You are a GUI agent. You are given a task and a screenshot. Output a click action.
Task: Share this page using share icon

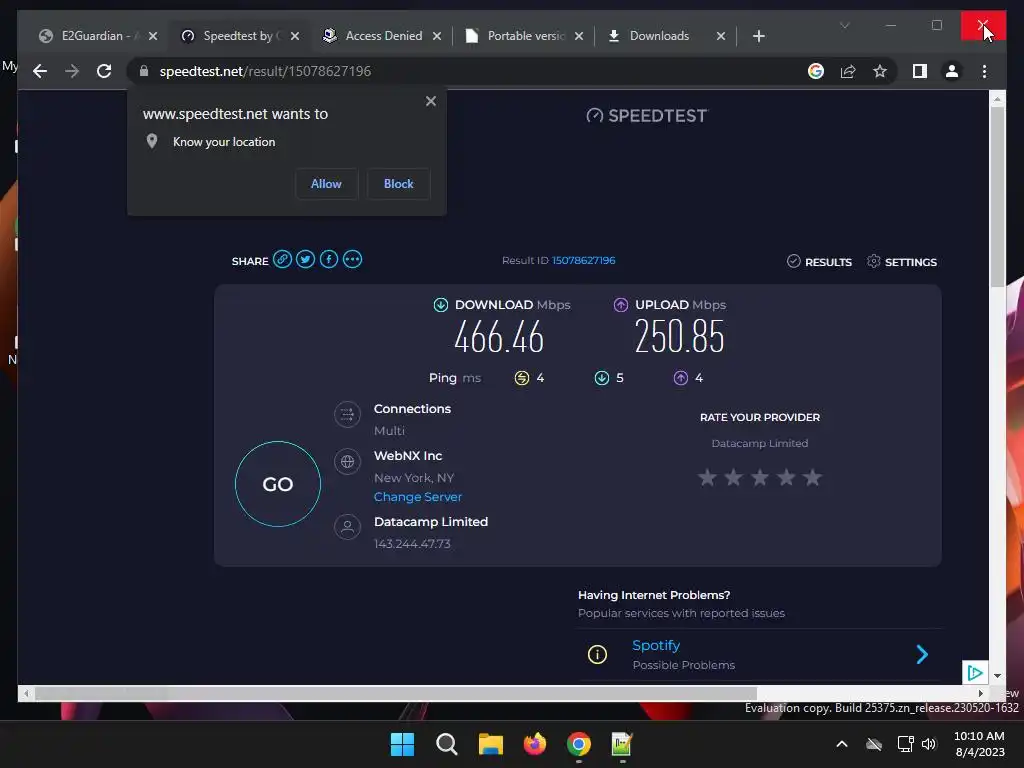tap(848, 71)
